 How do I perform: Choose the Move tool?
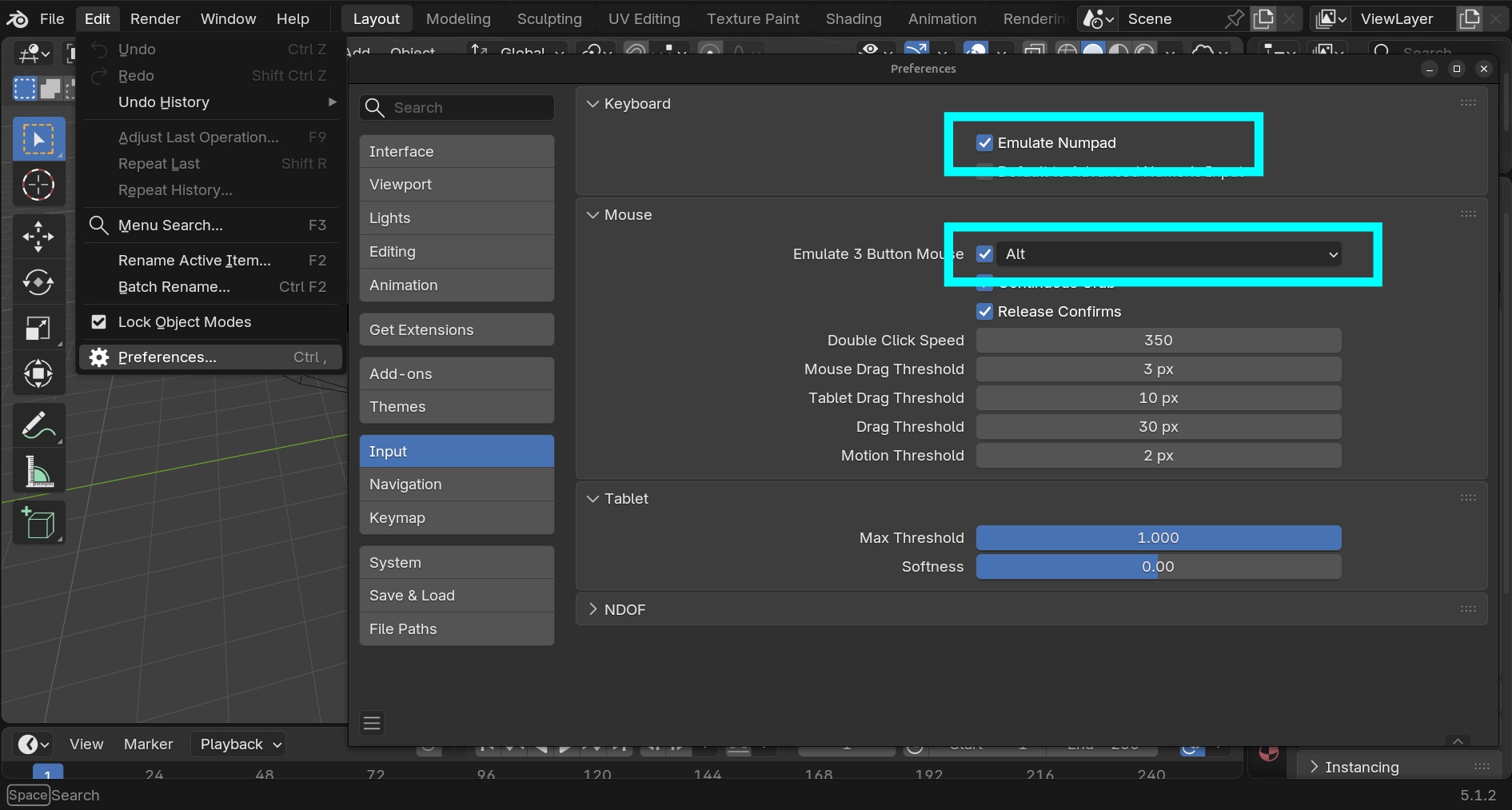[38, 237]
